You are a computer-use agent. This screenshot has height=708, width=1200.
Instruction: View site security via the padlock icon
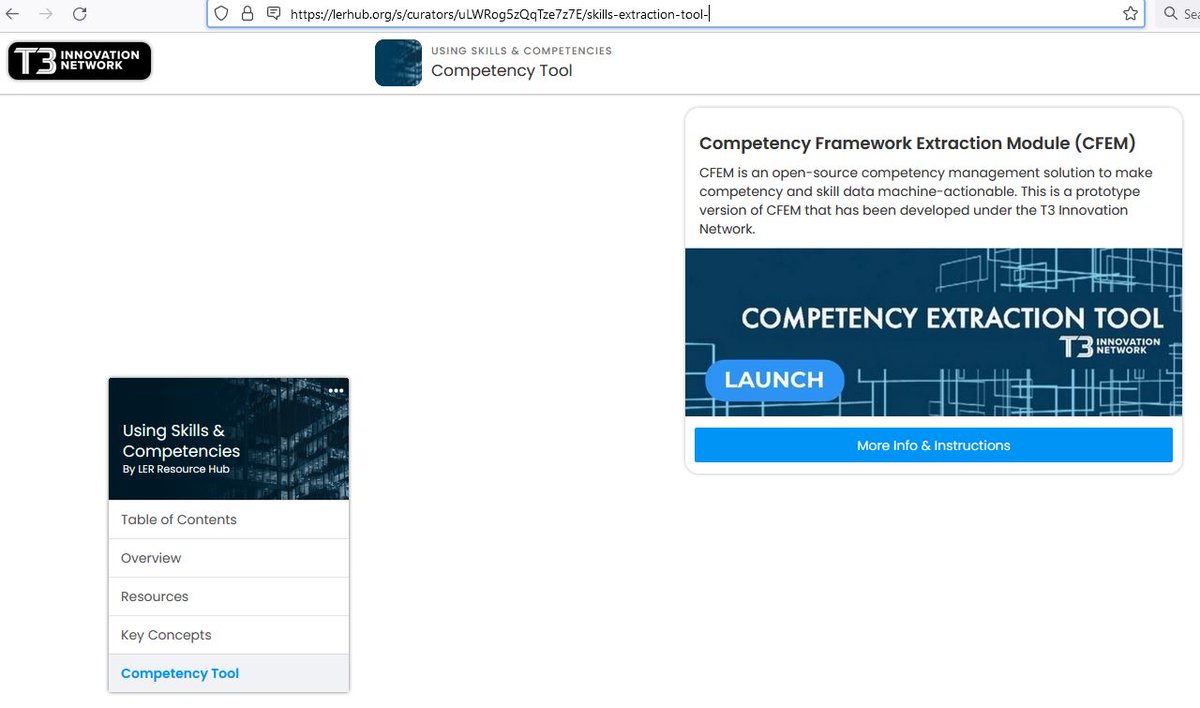coord(247,14)
